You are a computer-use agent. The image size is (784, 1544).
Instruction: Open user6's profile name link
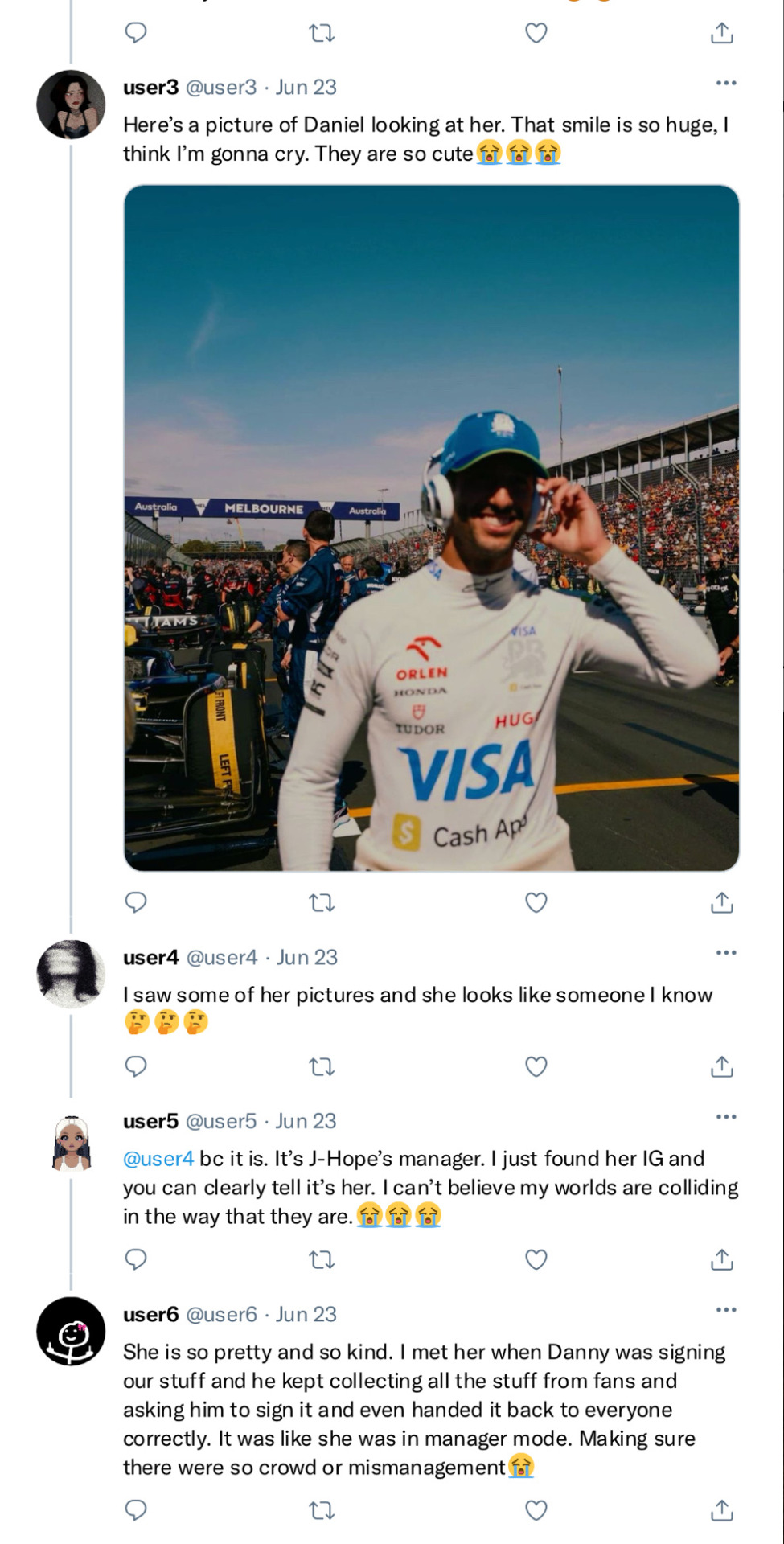150,1315
